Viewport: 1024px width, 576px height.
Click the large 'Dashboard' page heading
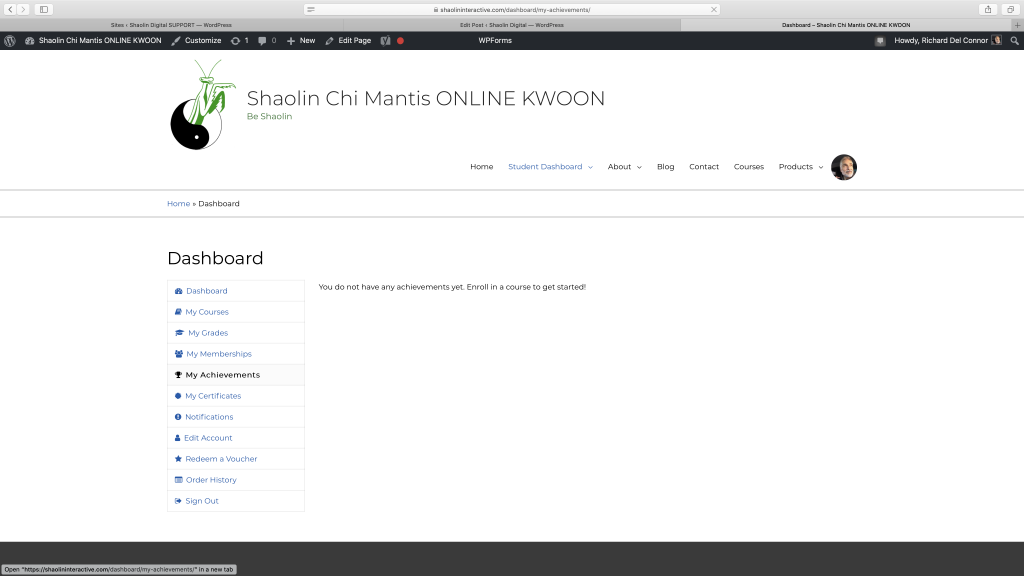pos(215,258)
